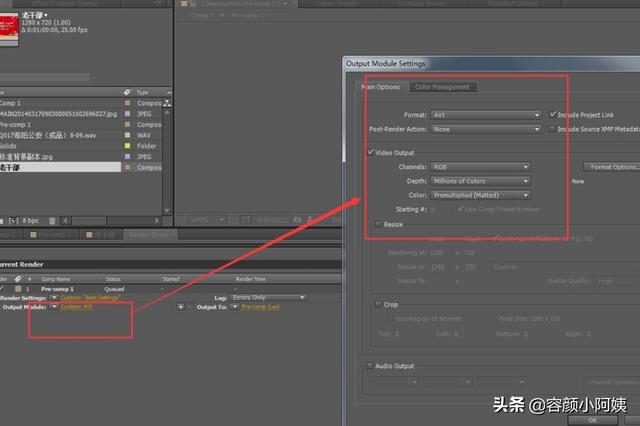This screenshot has width=640, height=426.
Task: Switch to the Color Management tab
Action: (441, 87)
